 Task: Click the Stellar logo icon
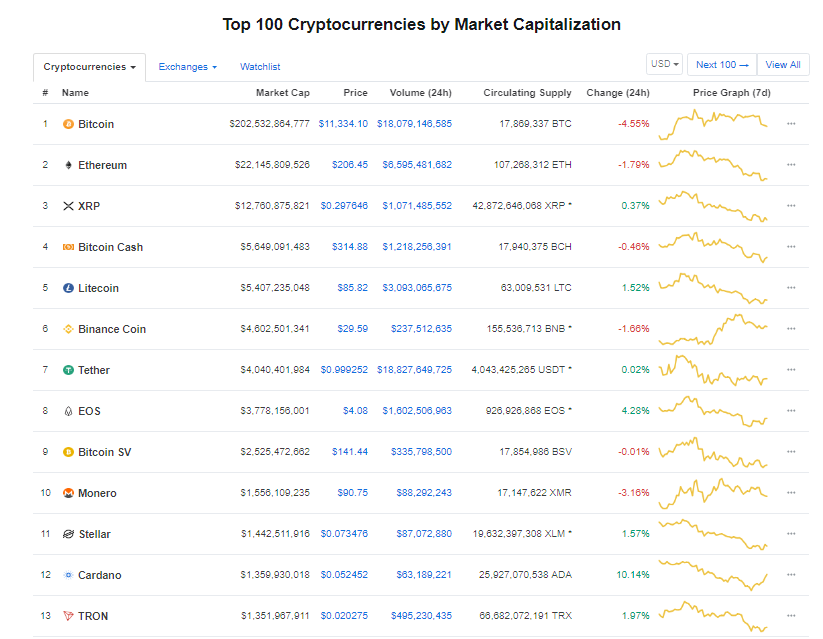pos(68,533)
